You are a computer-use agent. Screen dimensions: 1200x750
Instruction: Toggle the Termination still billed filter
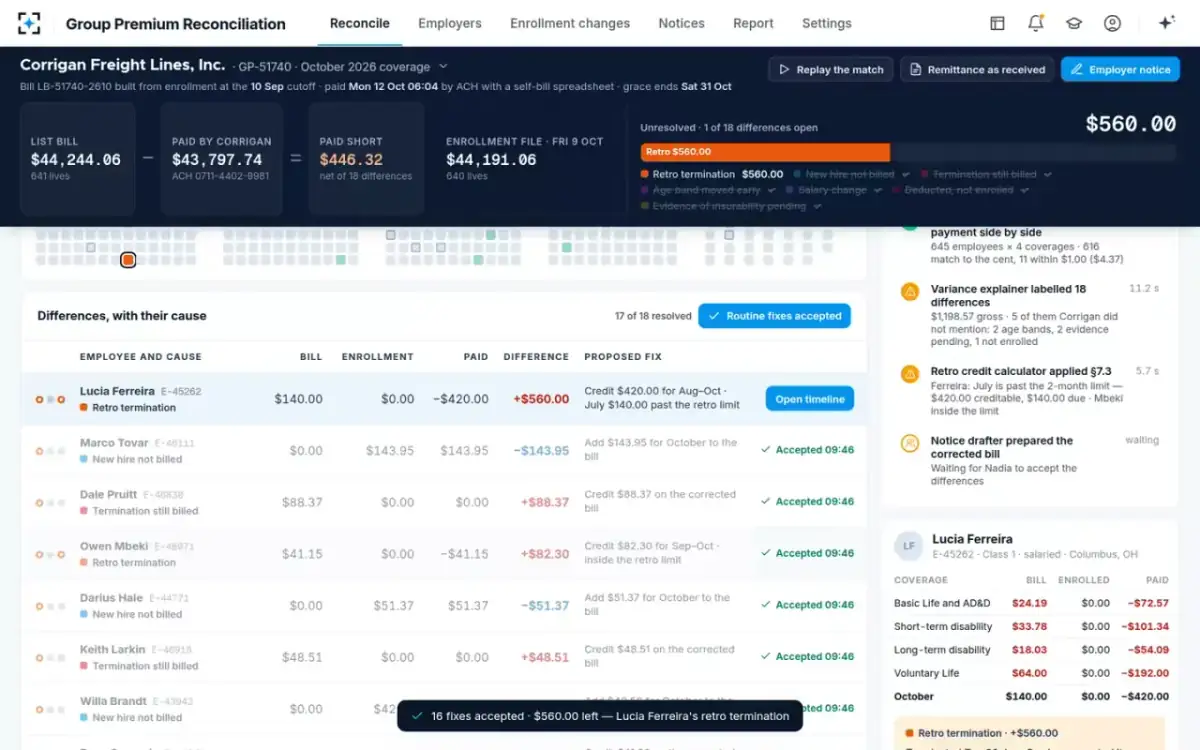point(985,174)
